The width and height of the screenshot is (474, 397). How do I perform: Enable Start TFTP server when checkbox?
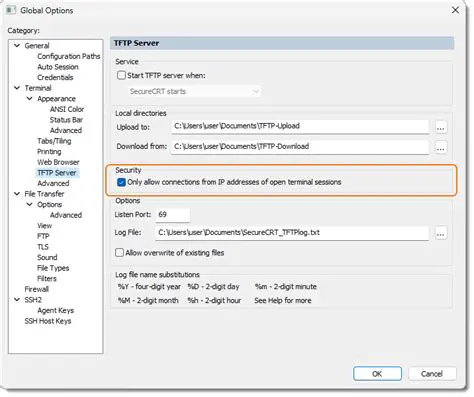(121, 75)
